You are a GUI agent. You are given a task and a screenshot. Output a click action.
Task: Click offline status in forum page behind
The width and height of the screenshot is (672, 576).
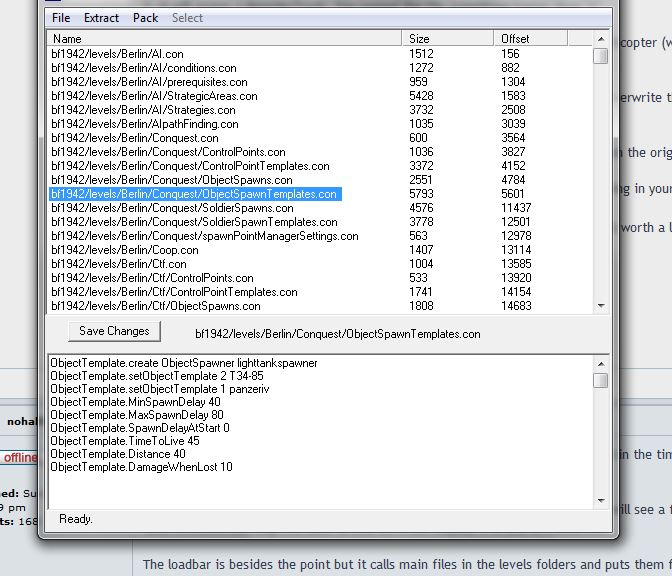(x=20, y=457)
